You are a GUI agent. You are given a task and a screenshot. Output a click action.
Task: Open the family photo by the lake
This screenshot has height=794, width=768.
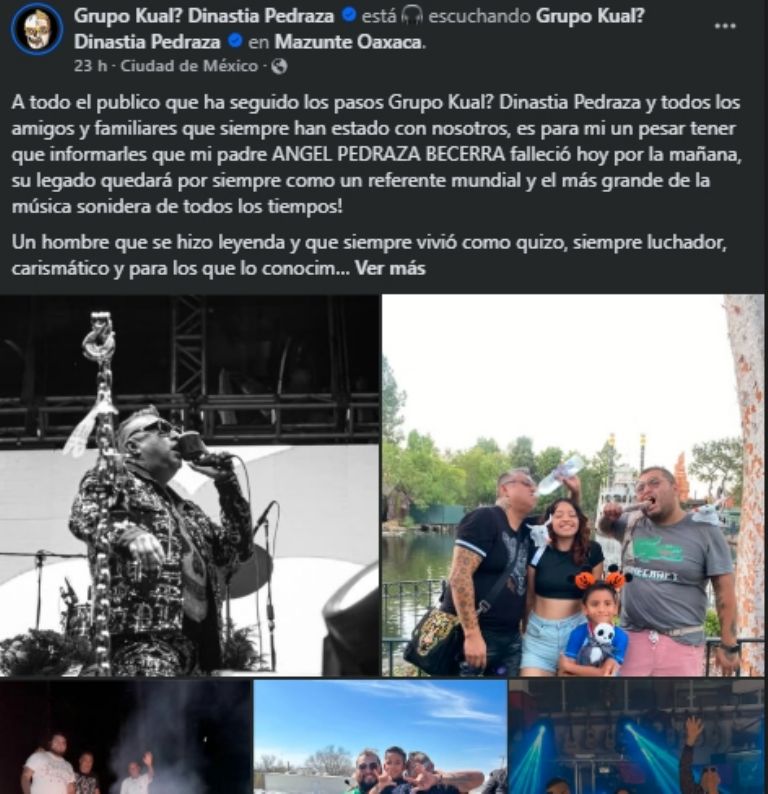point(573,485)
